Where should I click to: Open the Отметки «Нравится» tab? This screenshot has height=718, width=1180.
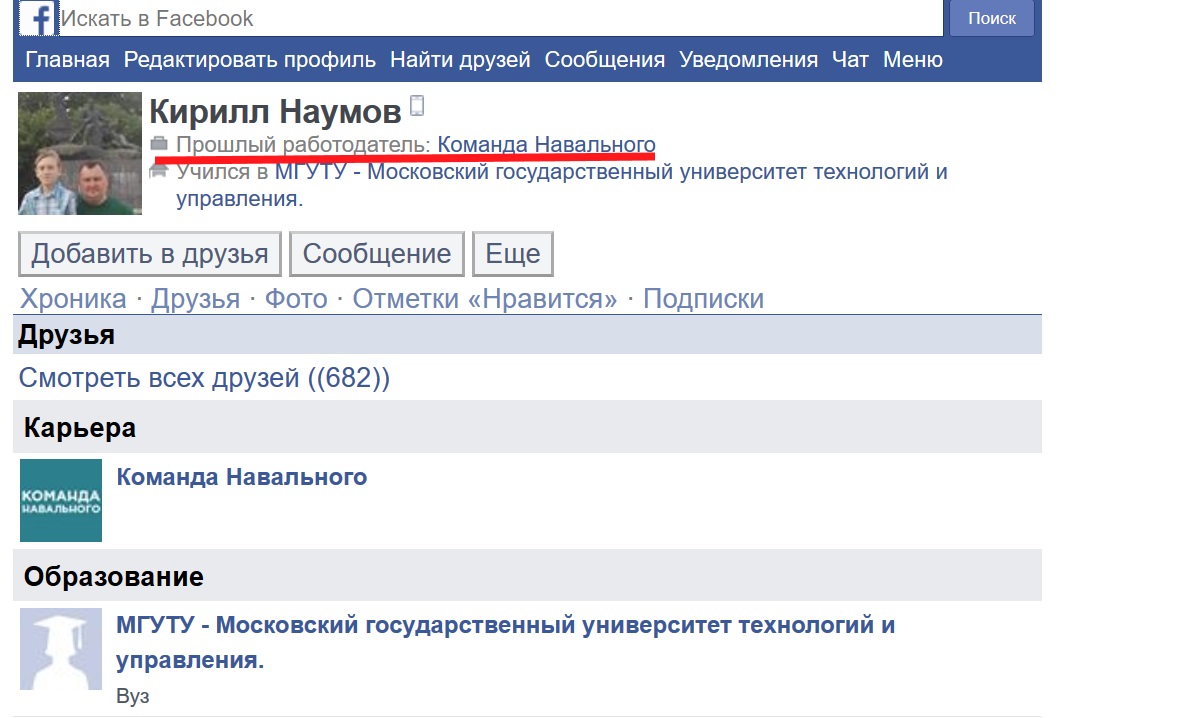tap(485, 299)
